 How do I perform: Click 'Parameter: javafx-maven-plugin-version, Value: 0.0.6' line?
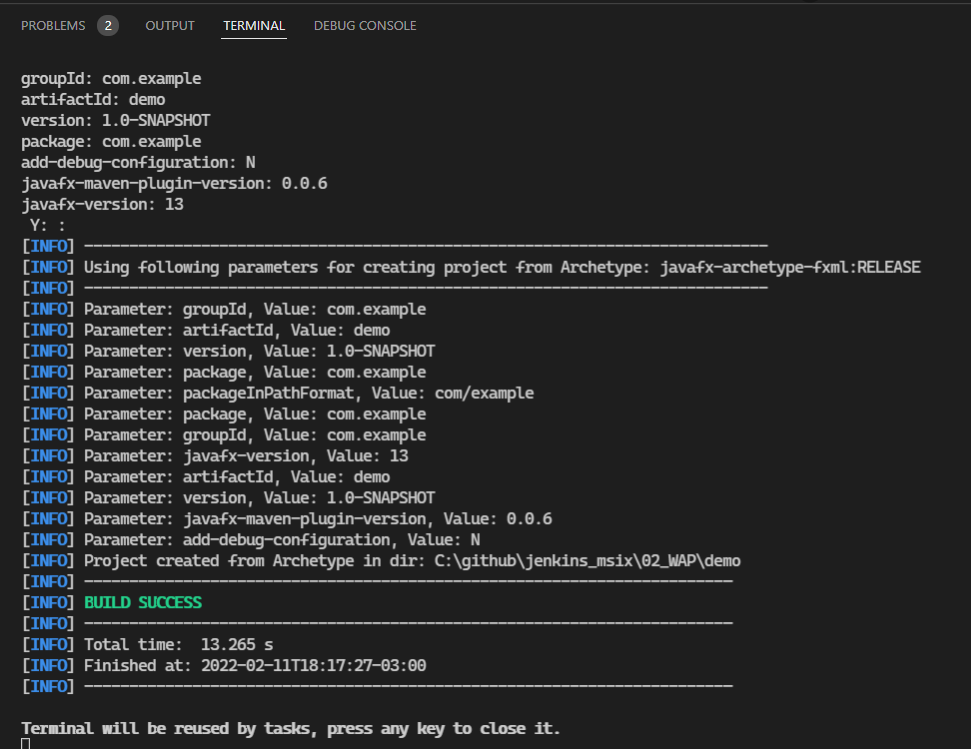click(287, 519)
